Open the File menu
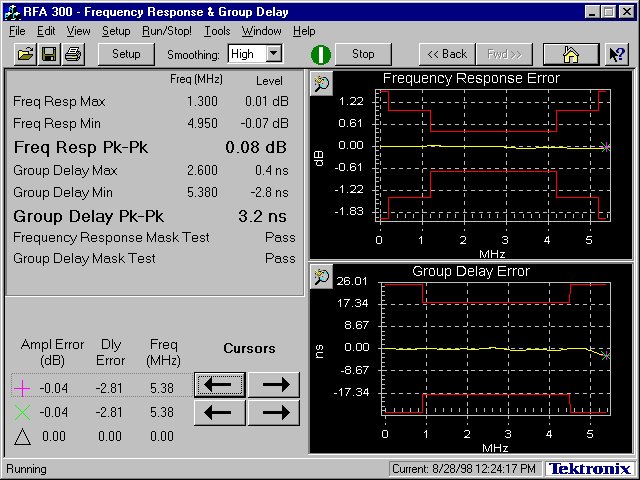The height and width of the screenshot is (480, 640). pos(17,31)
